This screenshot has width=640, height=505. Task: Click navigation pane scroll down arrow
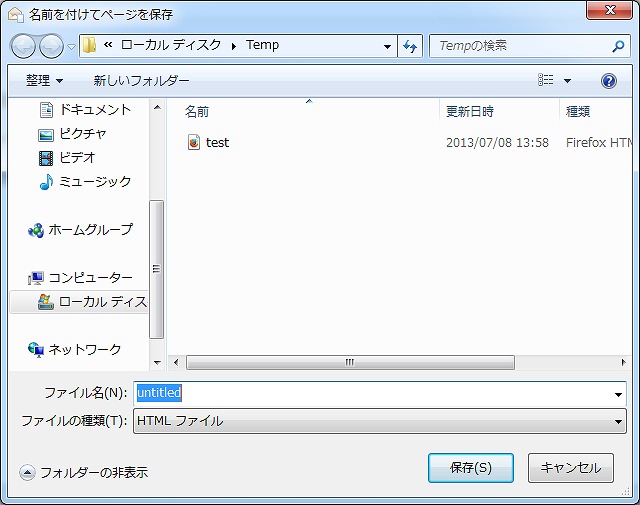pos(157,363)
